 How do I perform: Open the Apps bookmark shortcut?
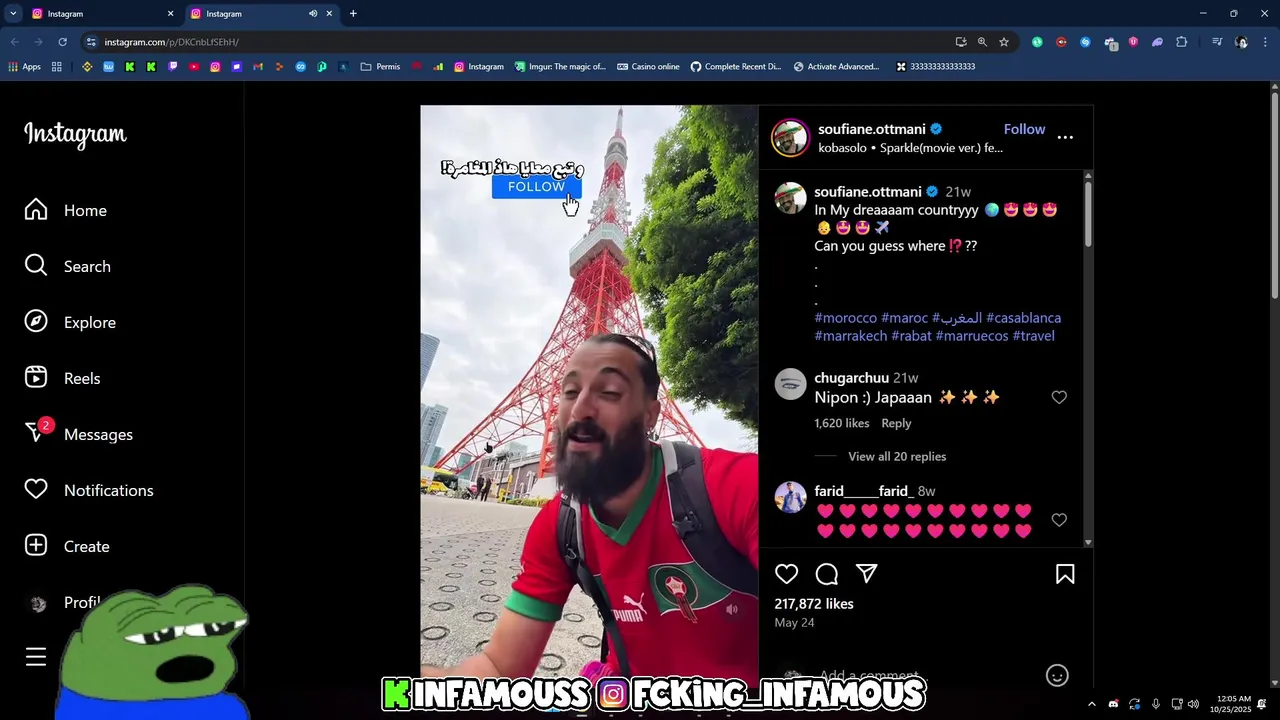25,67
